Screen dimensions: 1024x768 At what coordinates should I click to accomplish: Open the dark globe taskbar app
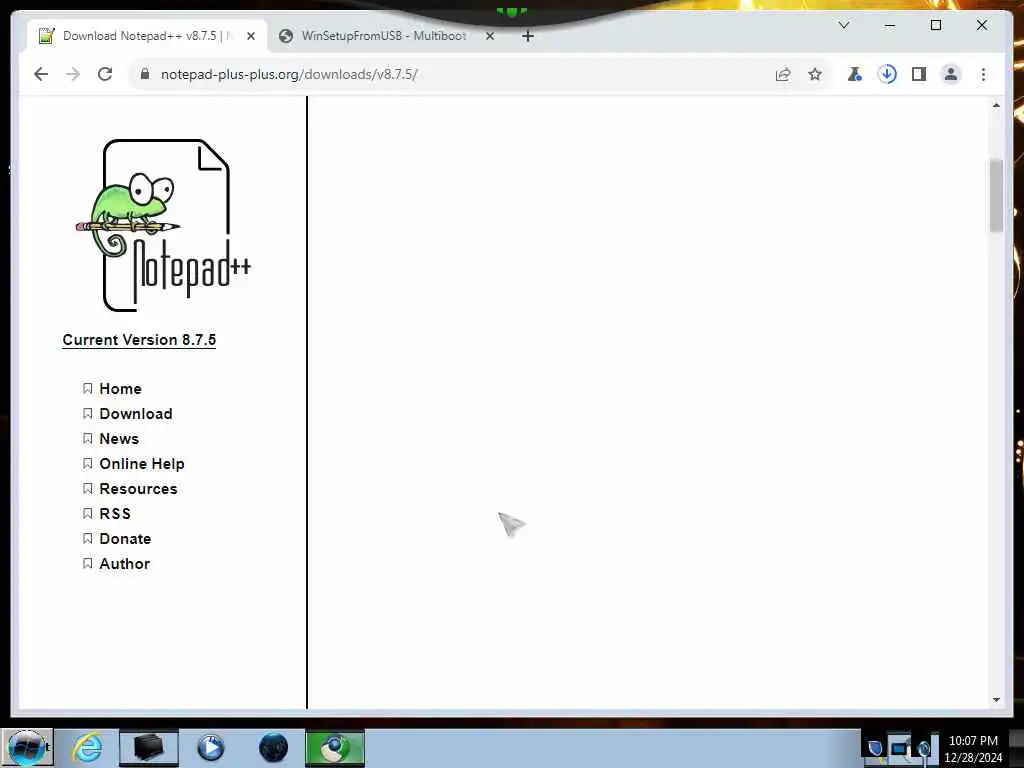tap(273, 748)
